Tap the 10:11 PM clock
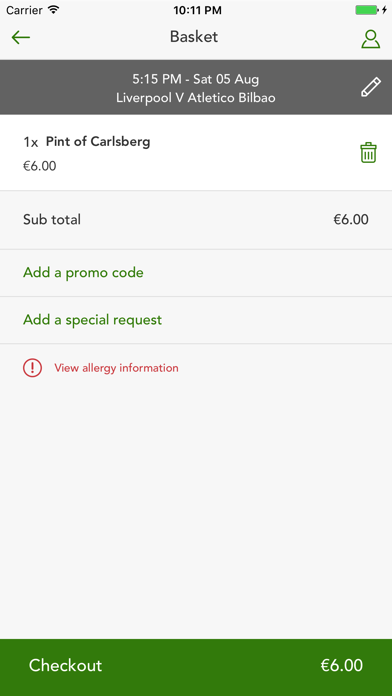This screenshot has width=392, height=696. pos(197,10)
